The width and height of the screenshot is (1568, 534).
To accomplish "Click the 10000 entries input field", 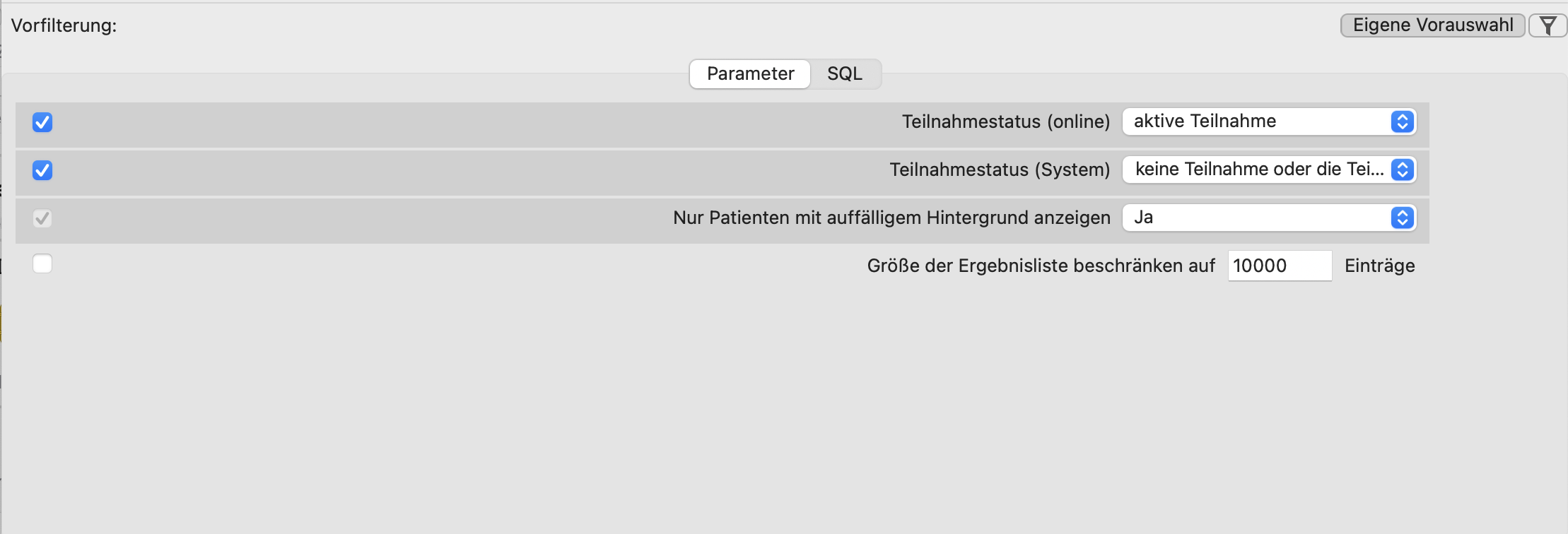I will click(x=1280, y=266).
